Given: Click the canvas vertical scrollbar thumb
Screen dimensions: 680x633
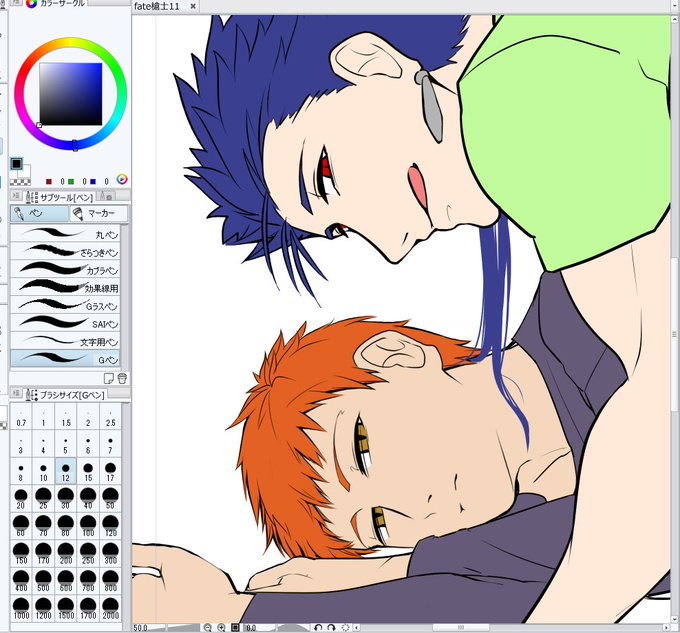Looking at the screenshot, I should [674, 334].
